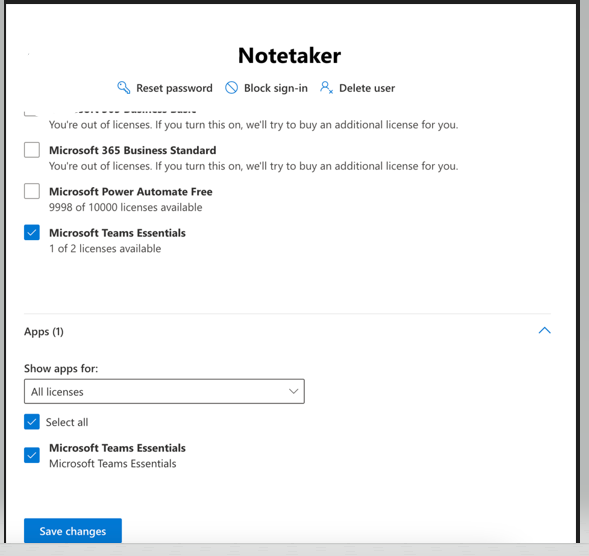Uncheck the Microsoft Teams Essentials license checkbox
The image size is (589, 556).
pyautogui.click(x=32, y=233)
